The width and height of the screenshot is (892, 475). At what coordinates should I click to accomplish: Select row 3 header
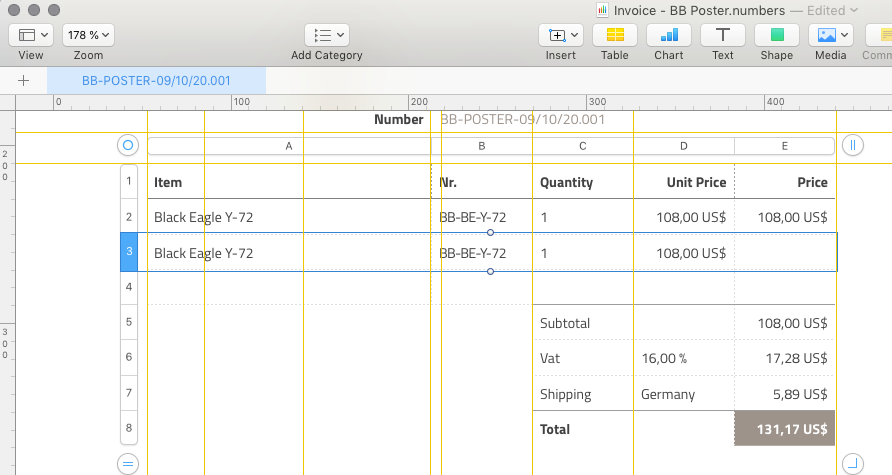tap(128, 252)
